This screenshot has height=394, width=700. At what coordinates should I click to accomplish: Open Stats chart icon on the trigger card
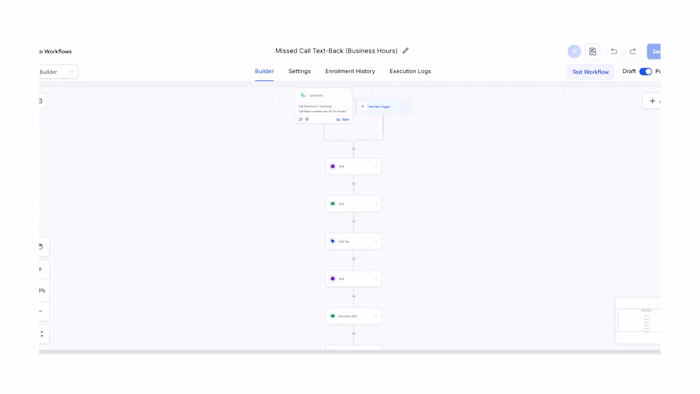tap(338, 120)
